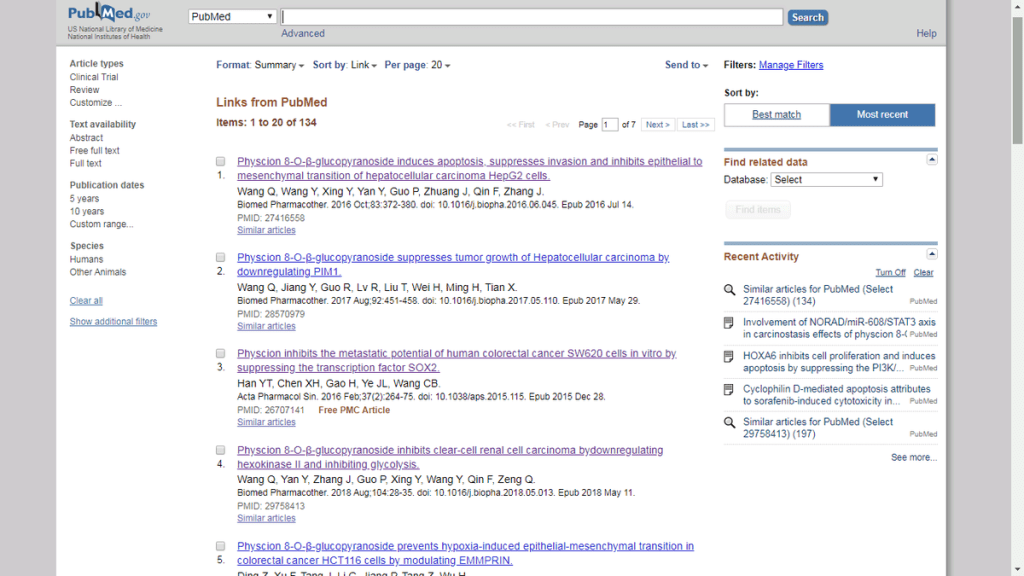Click the document icon beside the NORAD/miR-608 entry
This screenshot has height=576, width=1024.
[x=729, y=323]
